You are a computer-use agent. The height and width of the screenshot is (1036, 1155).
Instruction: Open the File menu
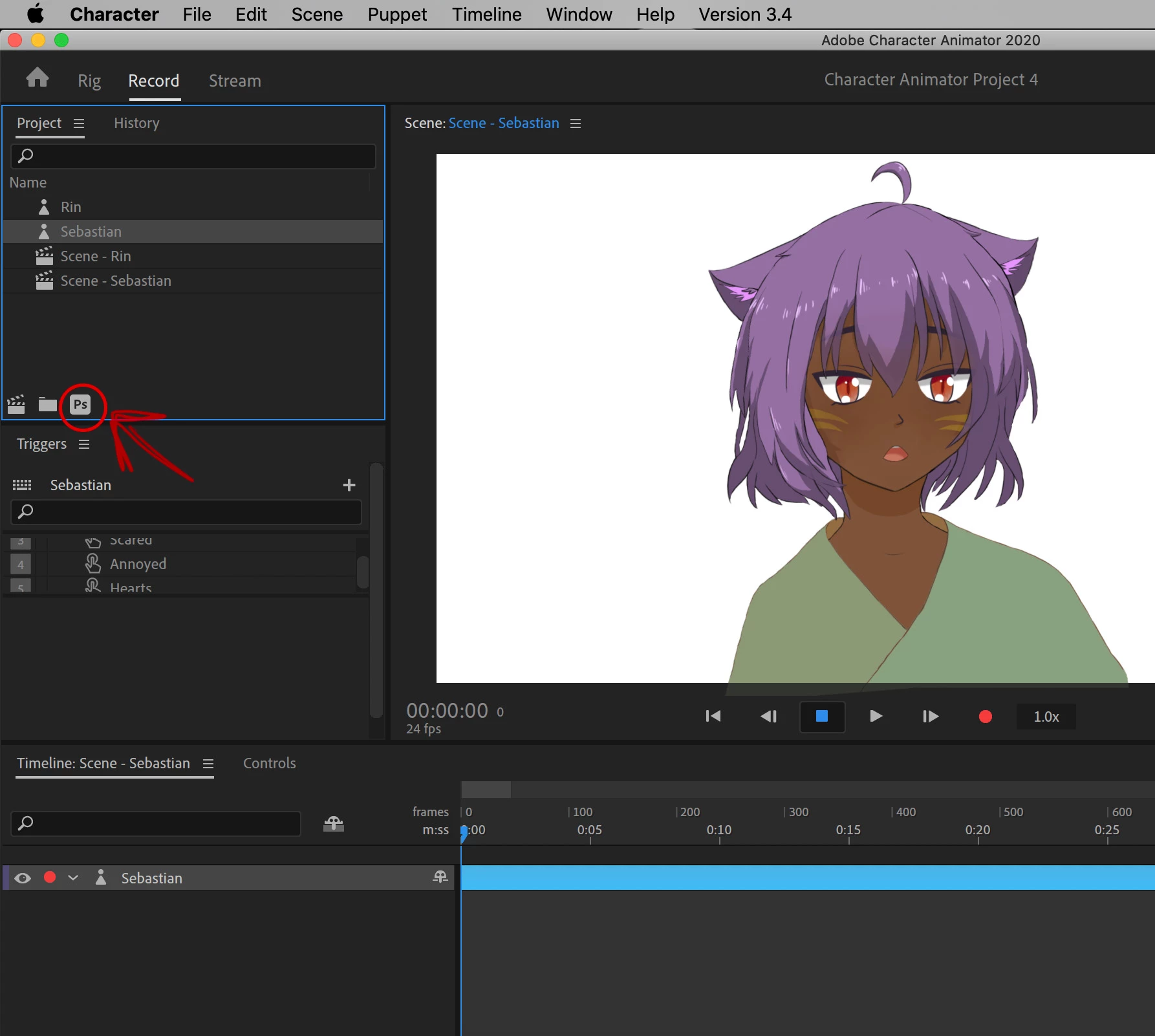pos(197,14)
